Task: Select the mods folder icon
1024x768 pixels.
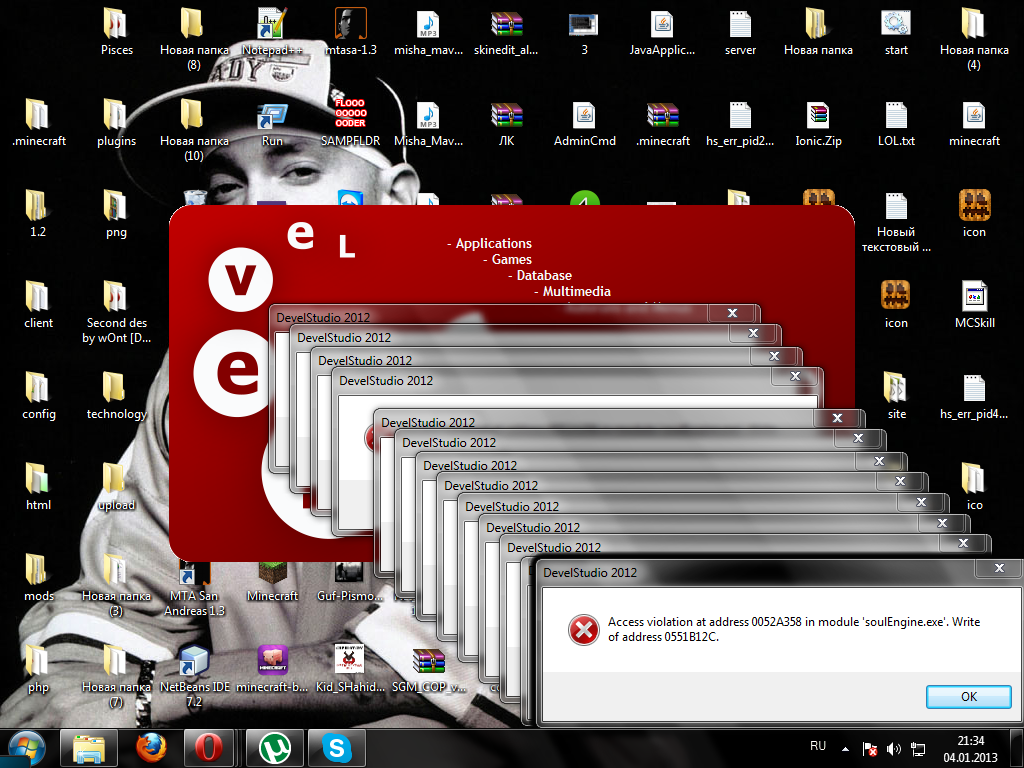Action: point(38,577)
